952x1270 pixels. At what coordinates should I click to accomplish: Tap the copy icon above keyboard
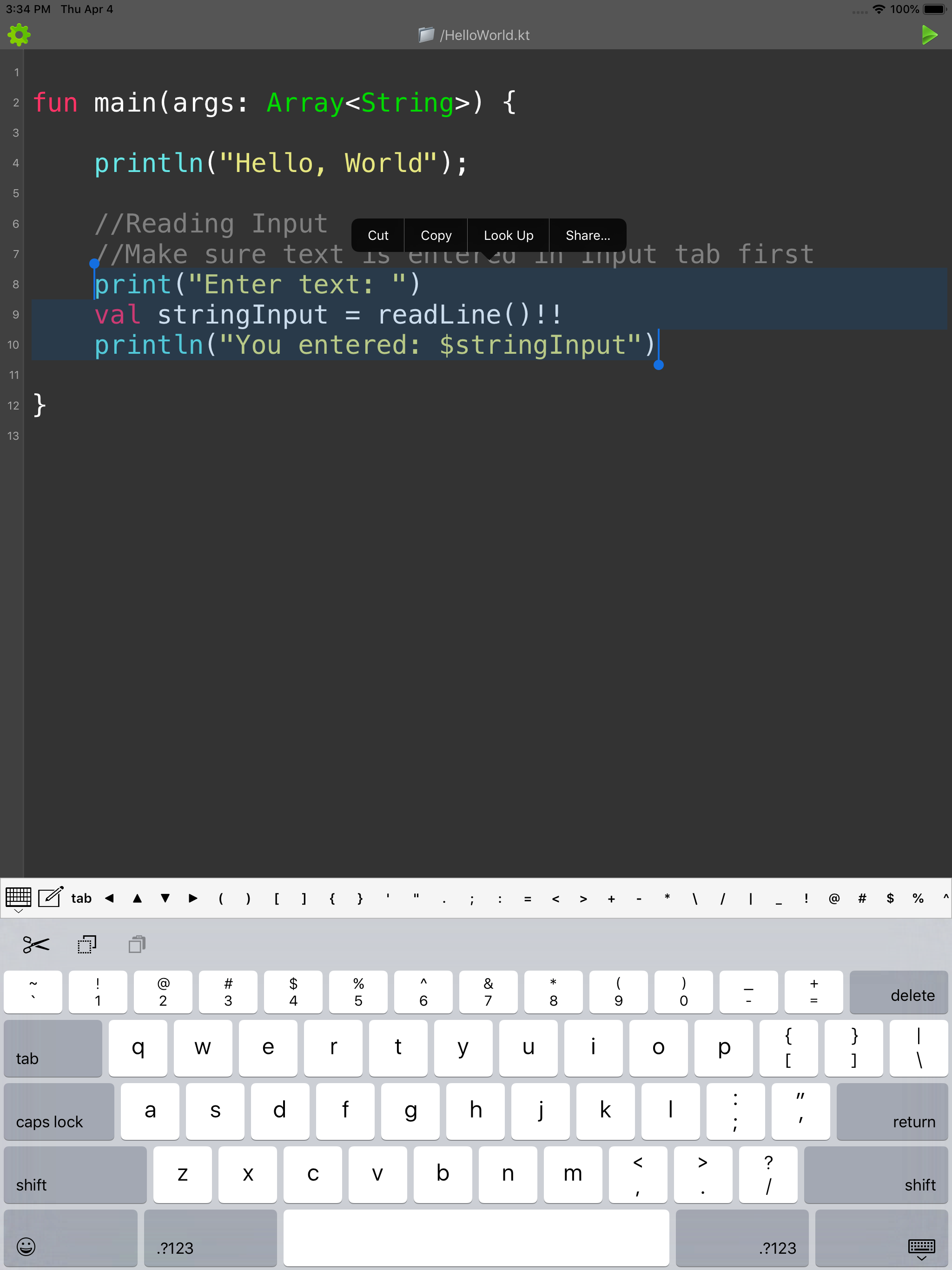(x=87, y=945)
